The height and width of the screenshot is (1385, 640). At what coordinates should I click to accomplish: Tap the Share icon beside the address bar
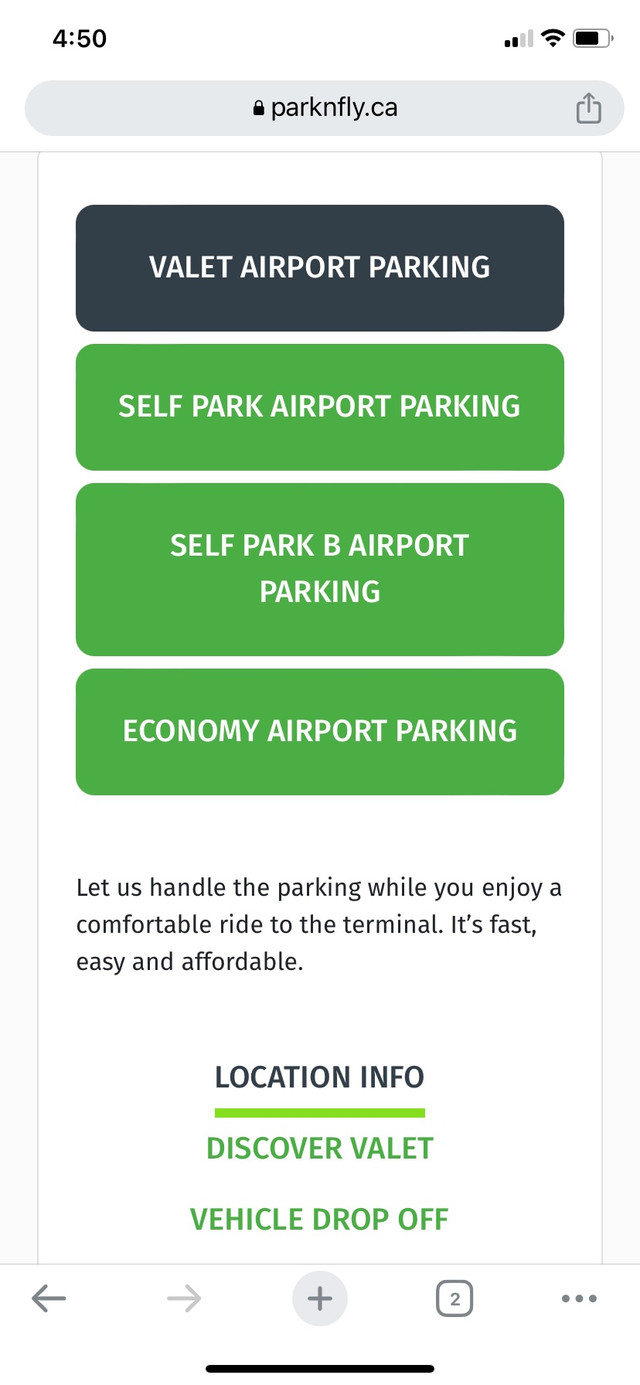[588, 108]
